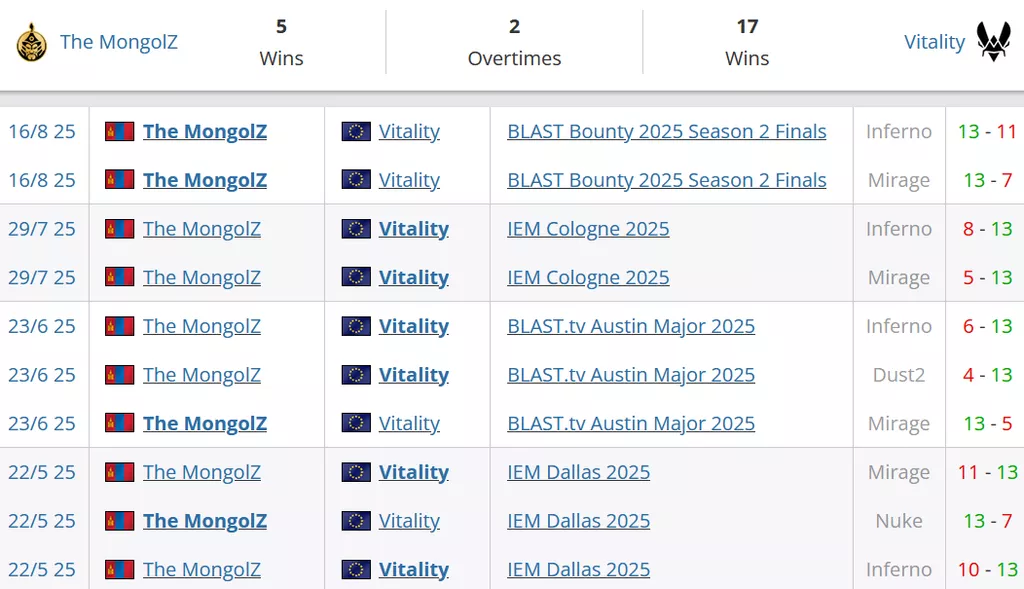Viewport: 1024px width, 589px height.
Task: Click Mongolia flag in Dust2 match row
Action: (x=120, y=375)
